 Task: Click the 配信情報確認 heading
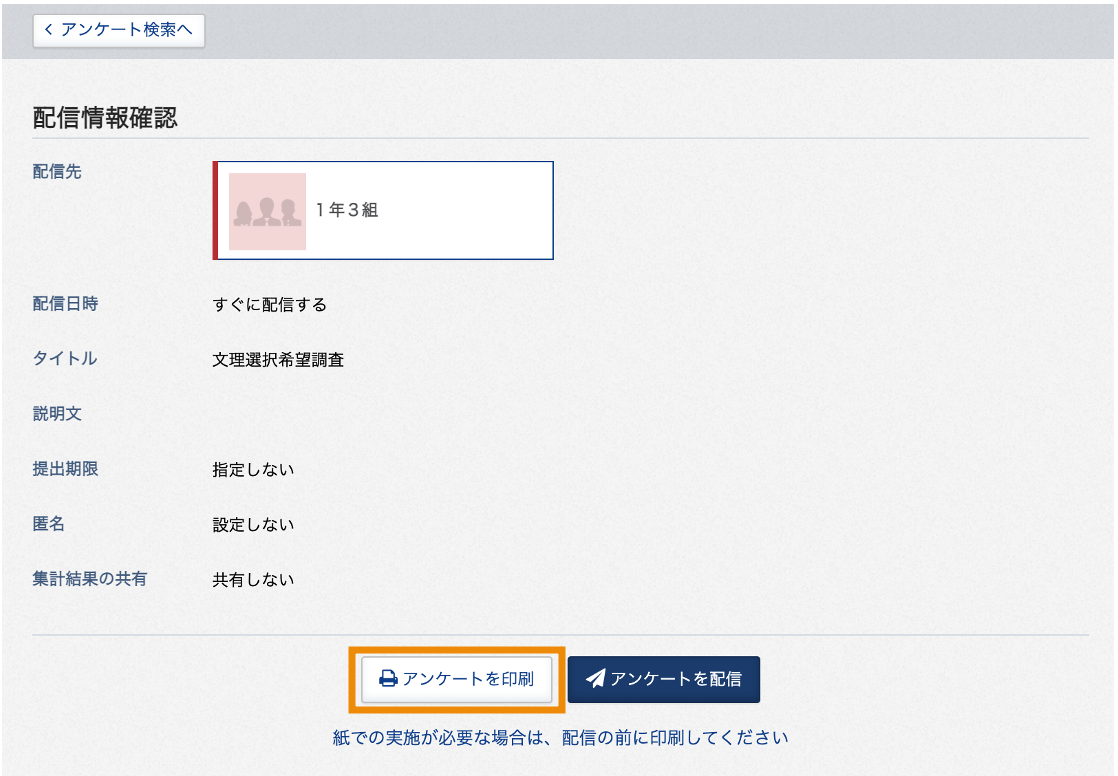(x=105, y=118)
